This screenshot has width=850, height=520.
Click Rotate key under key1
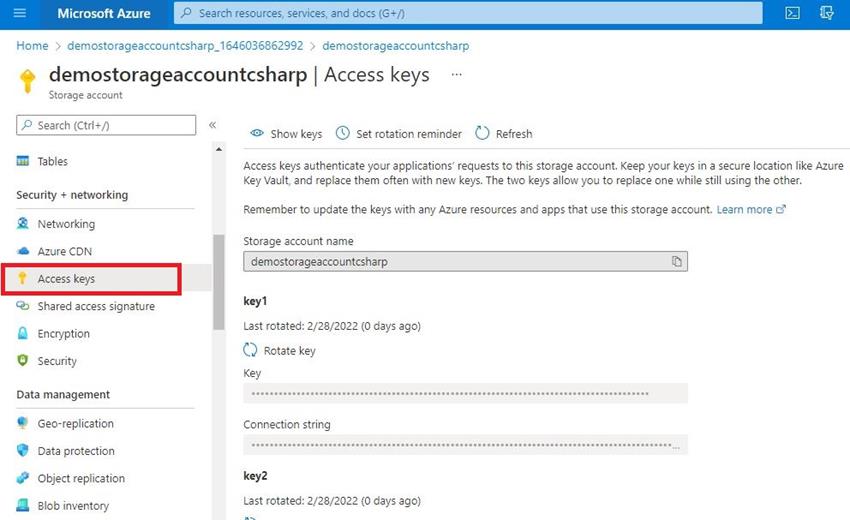click(x=289, y=351)
